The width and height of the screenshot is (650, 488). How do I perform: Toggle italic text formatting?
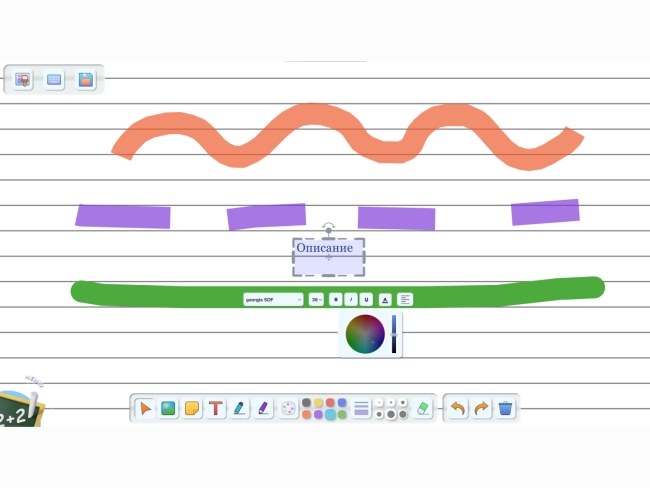click(350, 299)
